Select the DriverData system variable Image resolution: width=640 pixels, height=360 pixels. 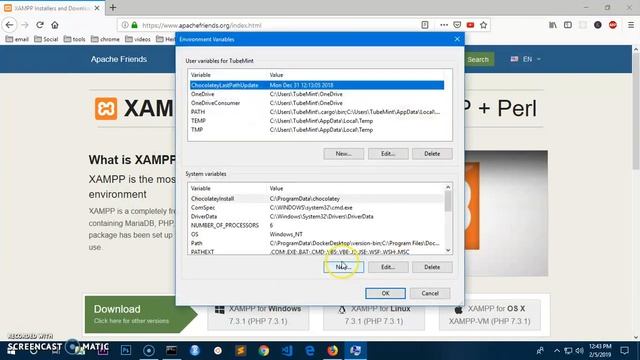pos(317,217)
